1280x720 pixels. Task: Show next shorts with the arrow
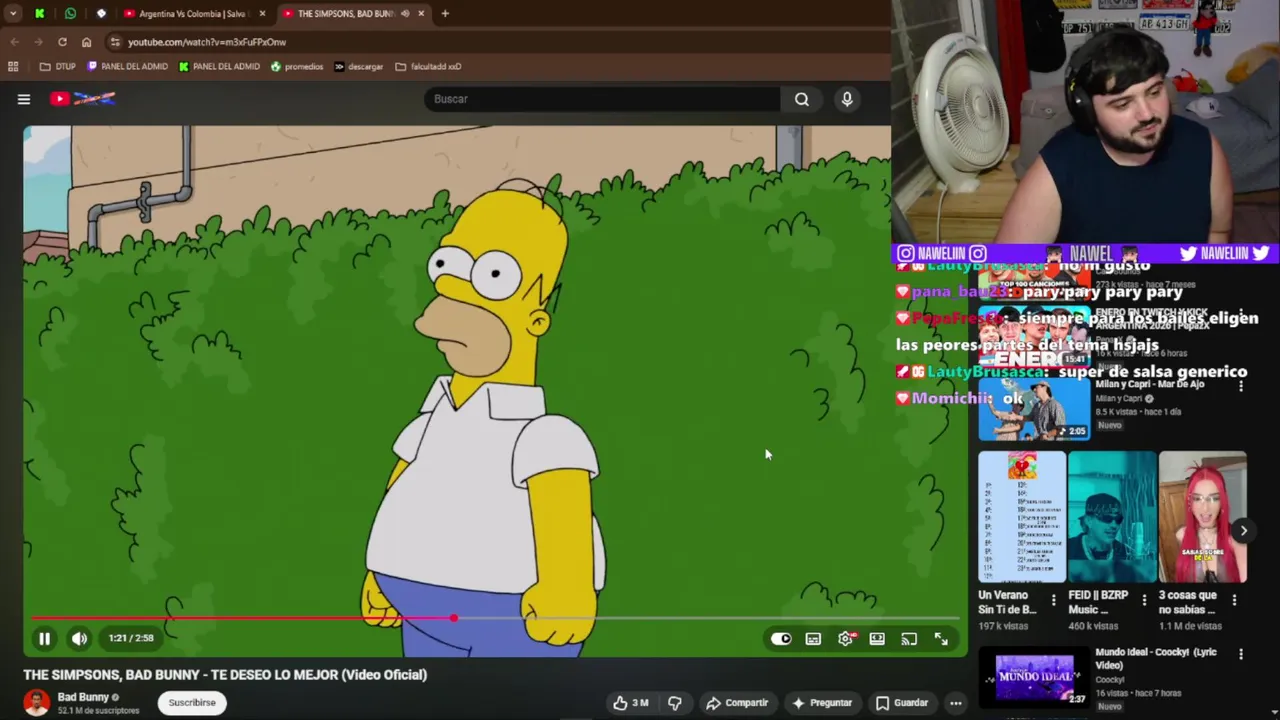point(1243,531)
